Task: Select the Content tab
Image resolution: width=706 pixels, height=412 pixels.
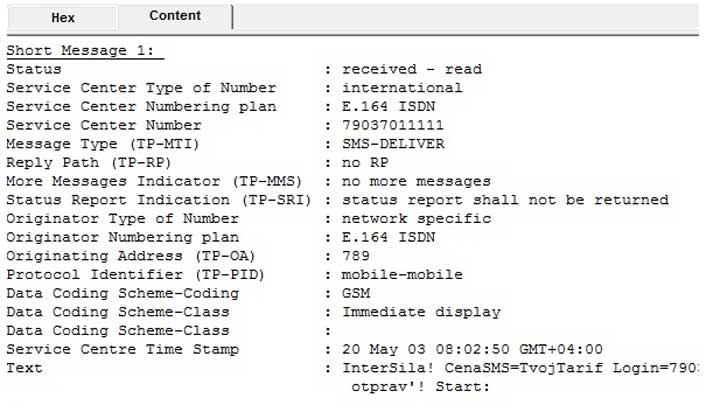Action: point(175,16)
